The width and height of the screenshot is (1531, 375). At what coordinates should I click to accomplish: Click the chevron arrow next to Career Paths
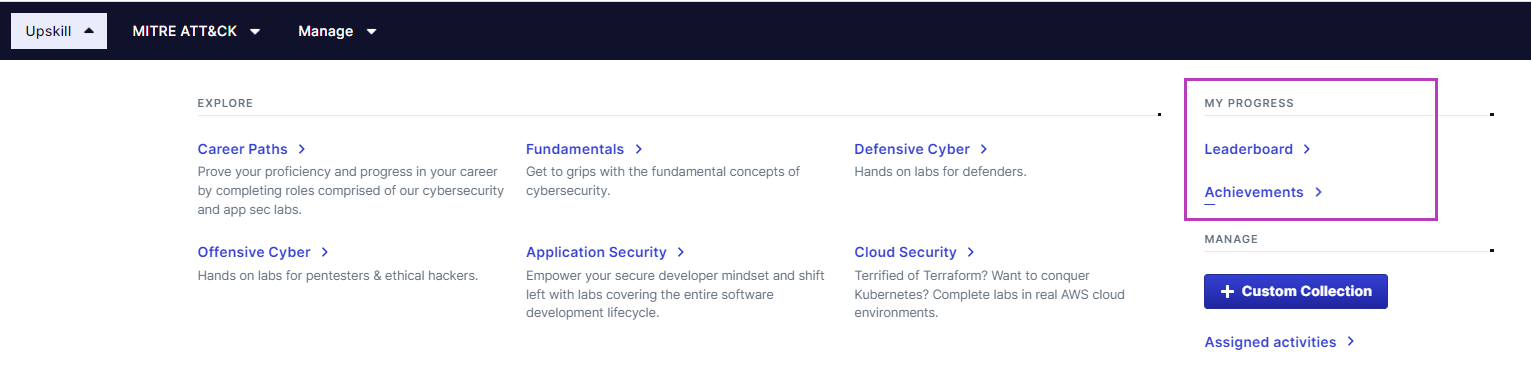pos(302,149)
